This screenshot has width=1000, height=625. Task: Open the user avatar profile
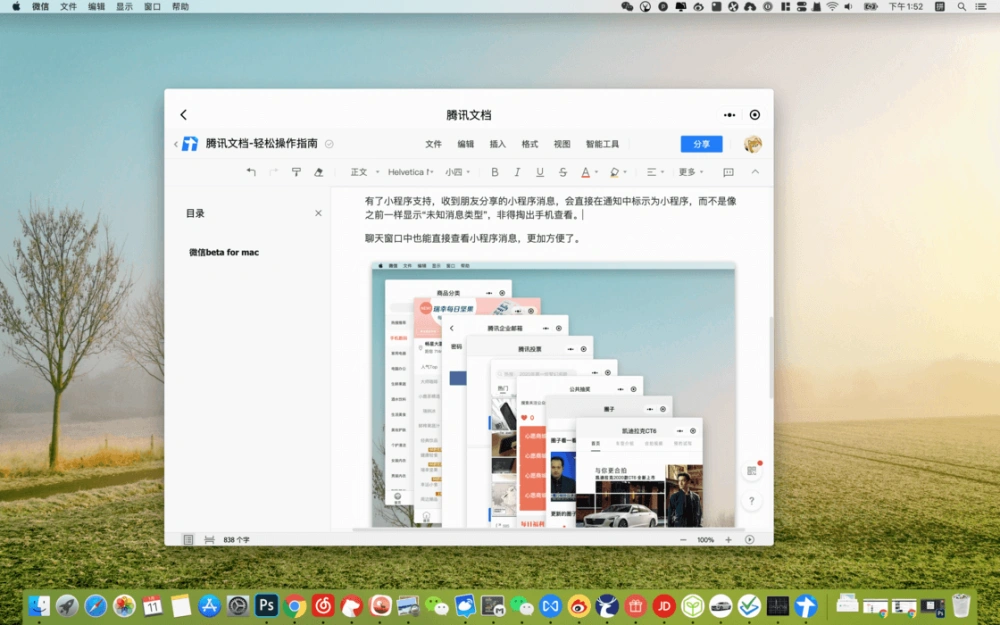click(x=753, y=144)
